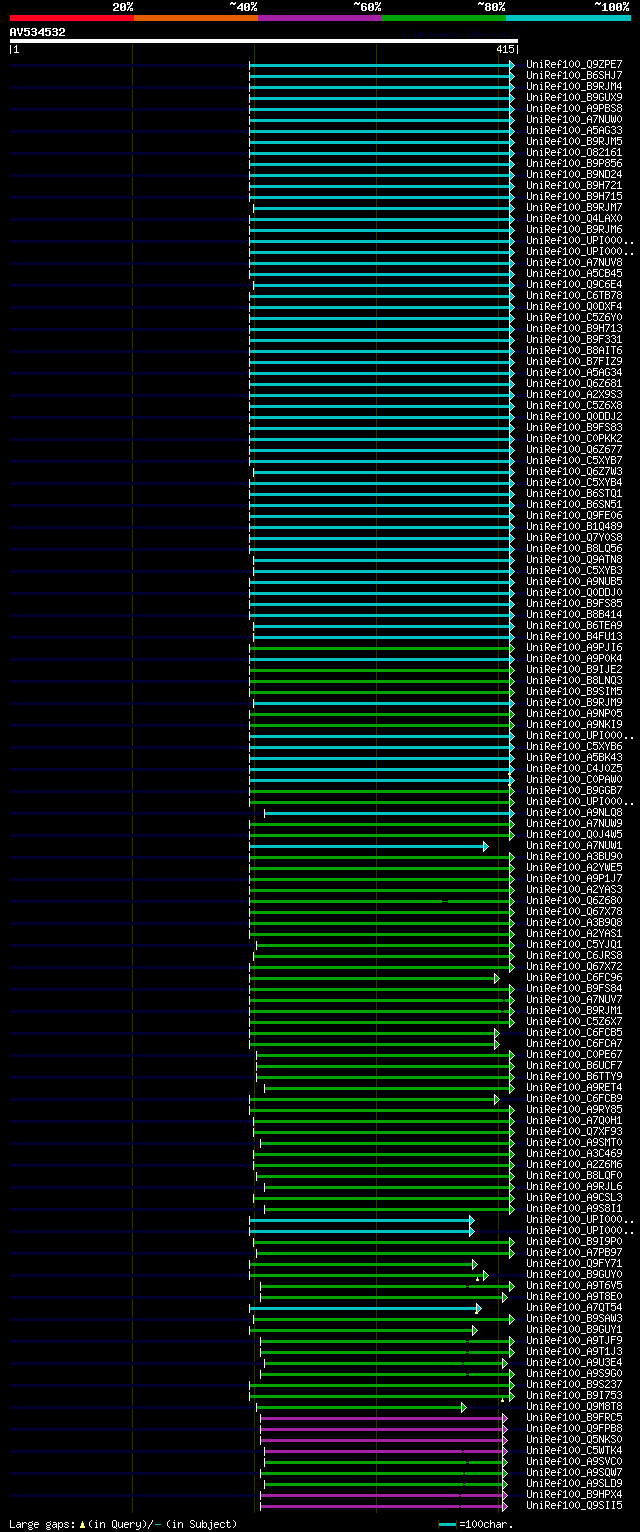This screenshot has height=1532, width=640.
Task: Select hit label UniRef100_C6TB78
Action: pyautogui.click(x=574, y=295)
